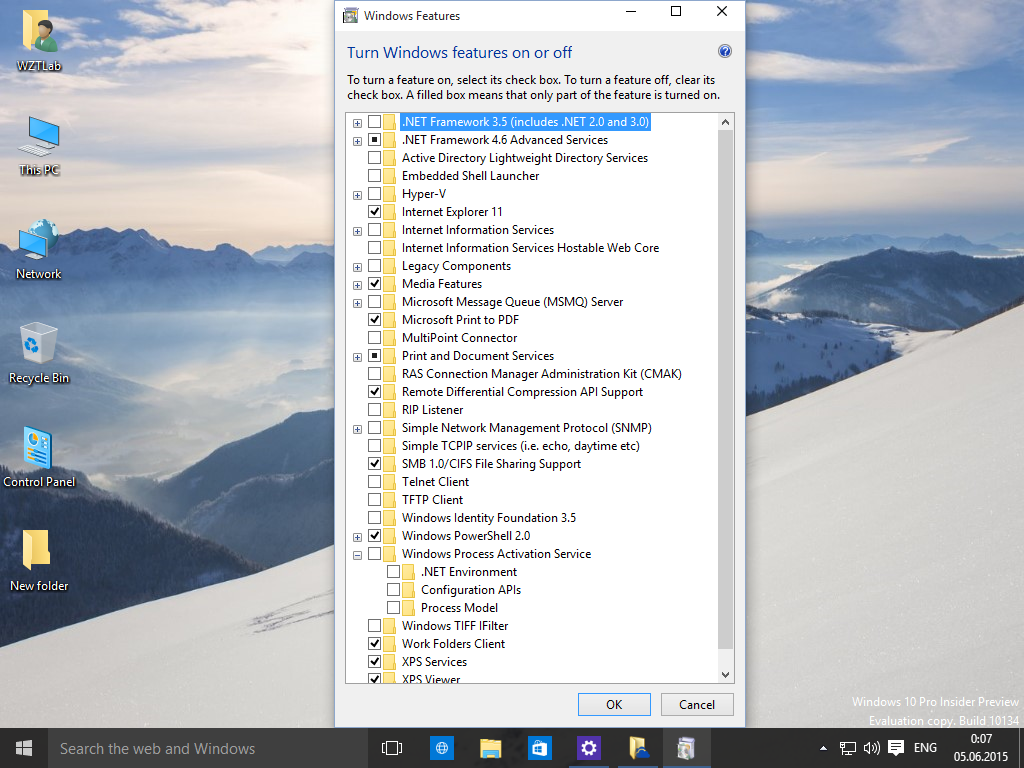
Task: Launch the browser globe icon on taskbar
Action: coord(441,748)
